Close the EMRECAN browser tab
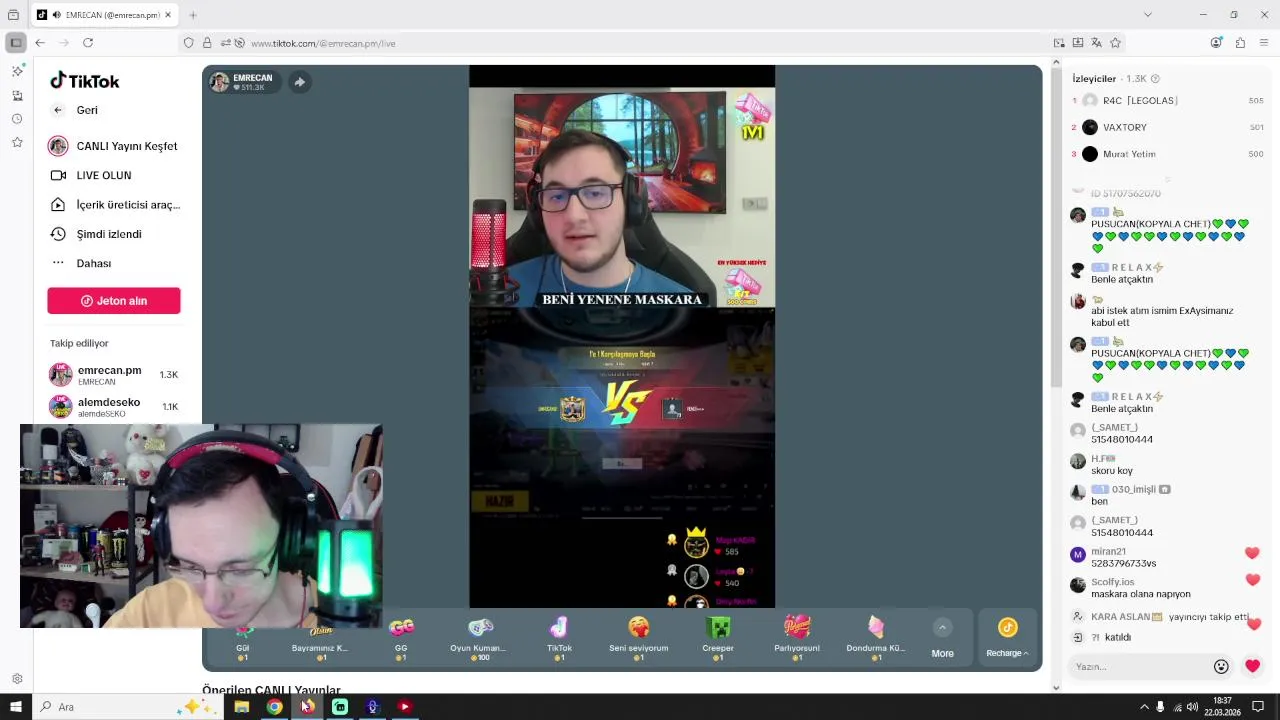The height and width of the screenshot is (720, 1280). click(168, 15)
